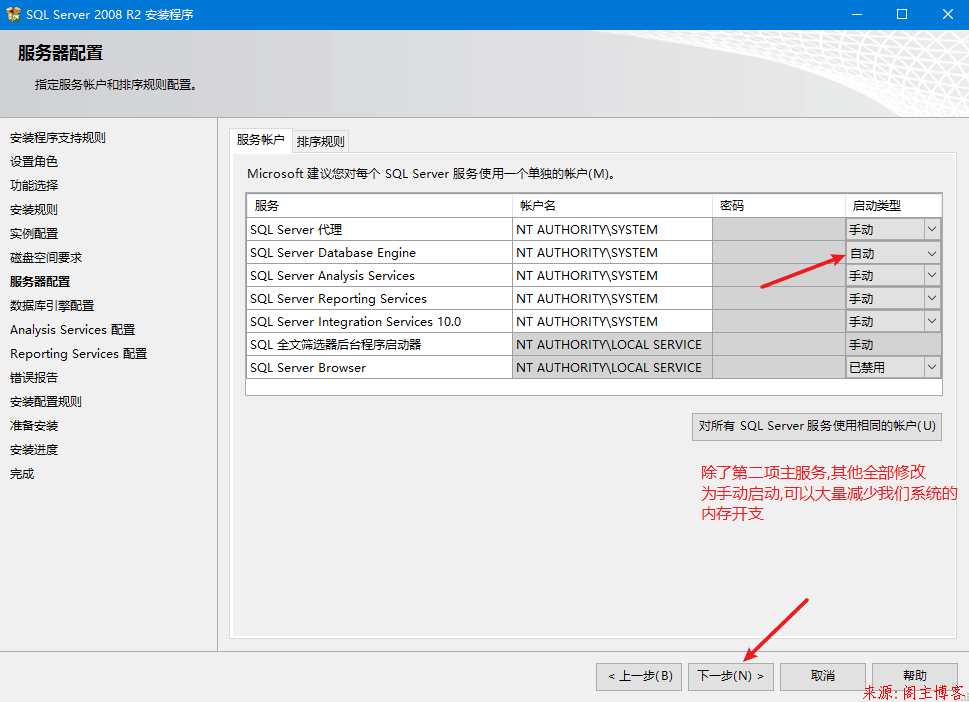Select the account name cell for Analysis Services
969x702 pixels.
pyautogui.click(x=612, y=276)
